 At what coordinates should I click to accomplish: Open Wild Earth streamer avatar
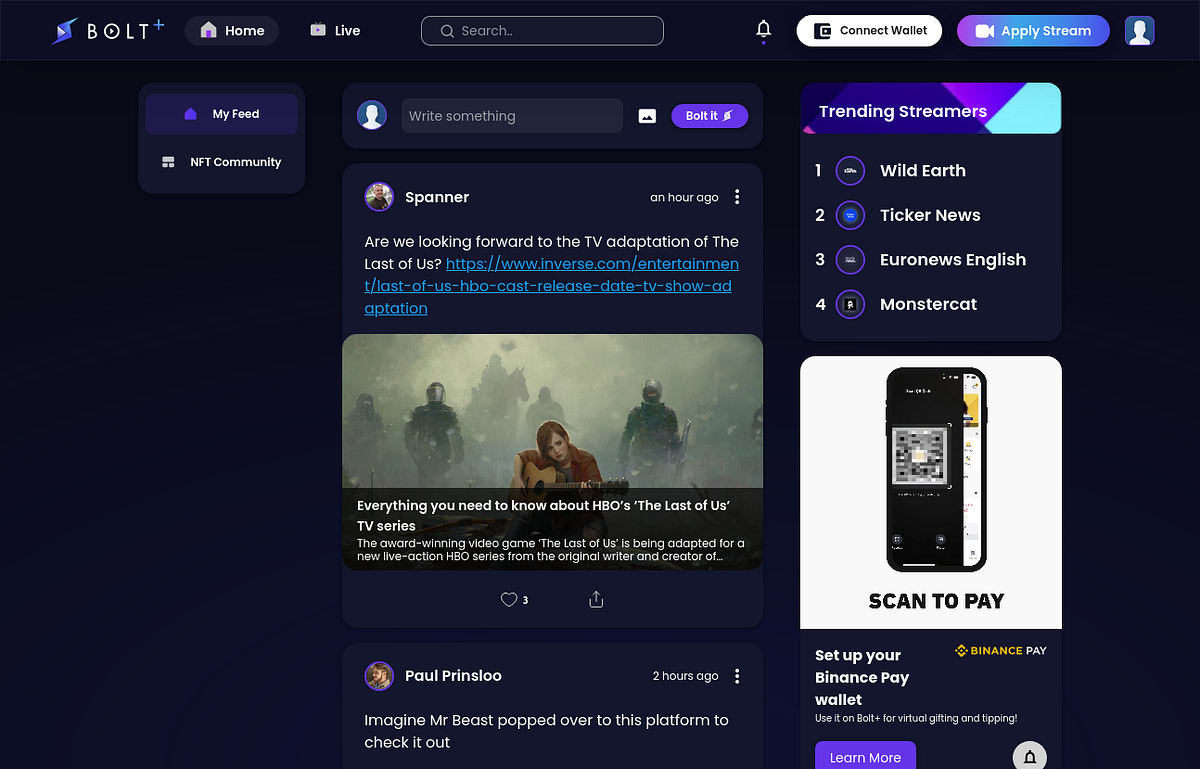pyautogui.click(x=850, y=171)
